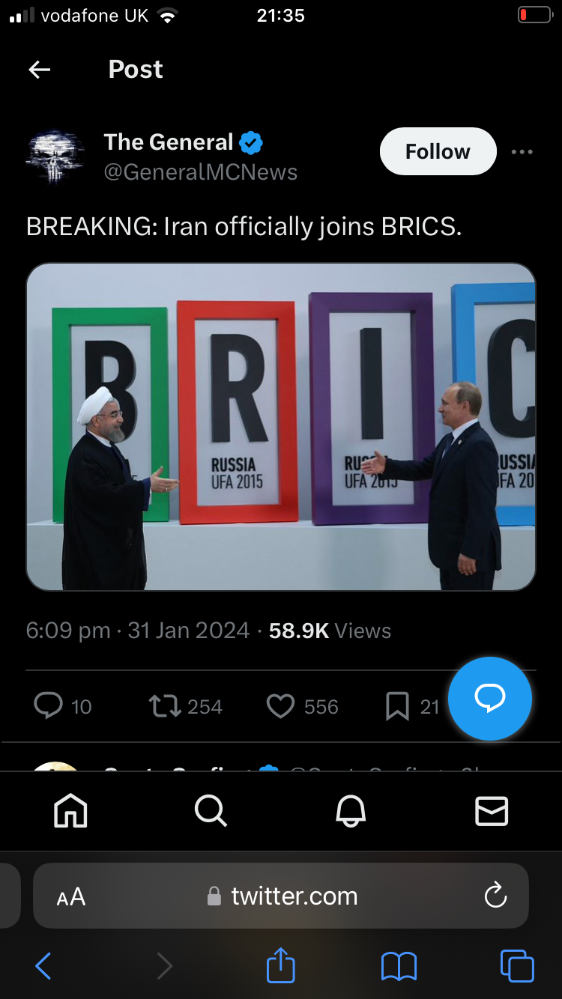Viewport: 562px width, 999px height.
Task: Open Notifications bell icon
Action: (350, 811)
